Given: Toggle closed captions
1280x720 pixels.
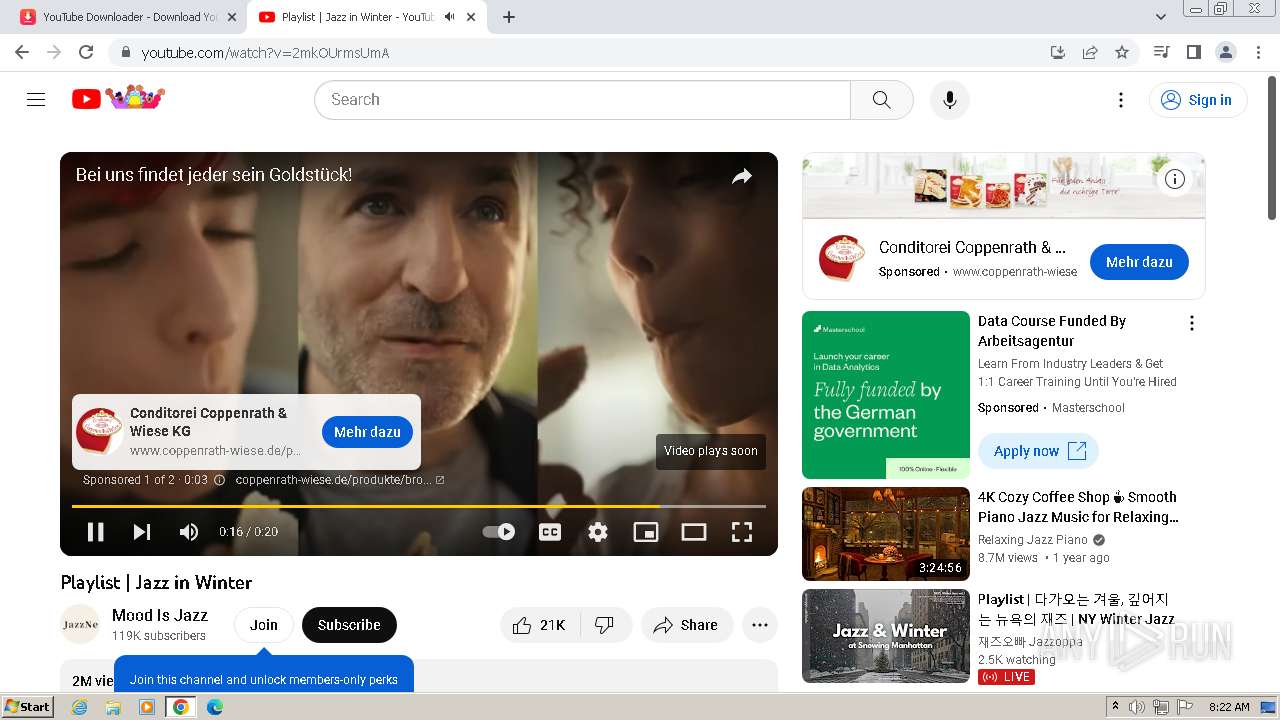Looking at the screenshot, I should 550,532.
